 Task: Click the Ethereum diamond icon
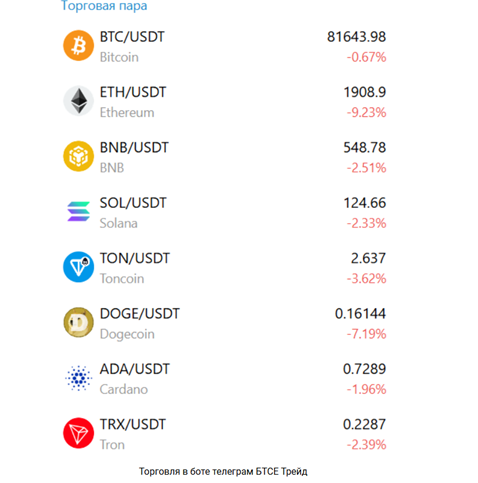click(x=78, y=101)
